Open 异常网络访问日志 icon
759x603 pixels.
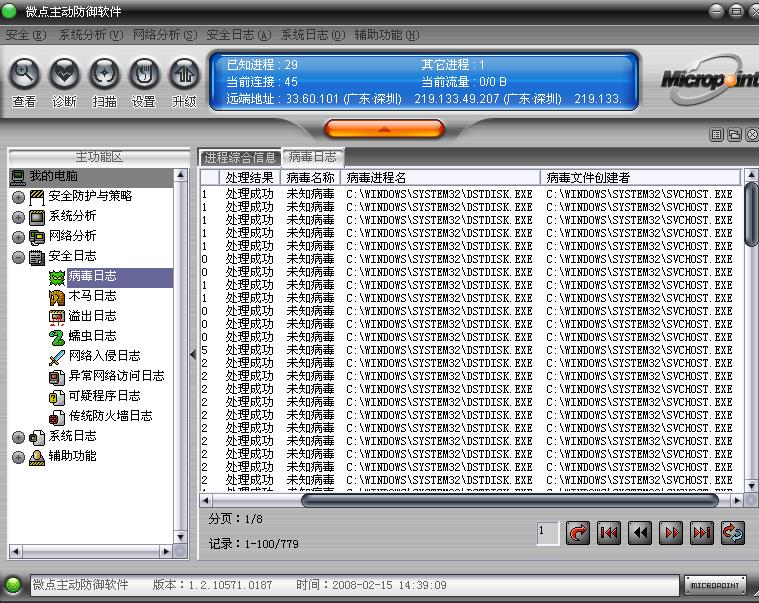pyautogui.click(x=57, y=377)
